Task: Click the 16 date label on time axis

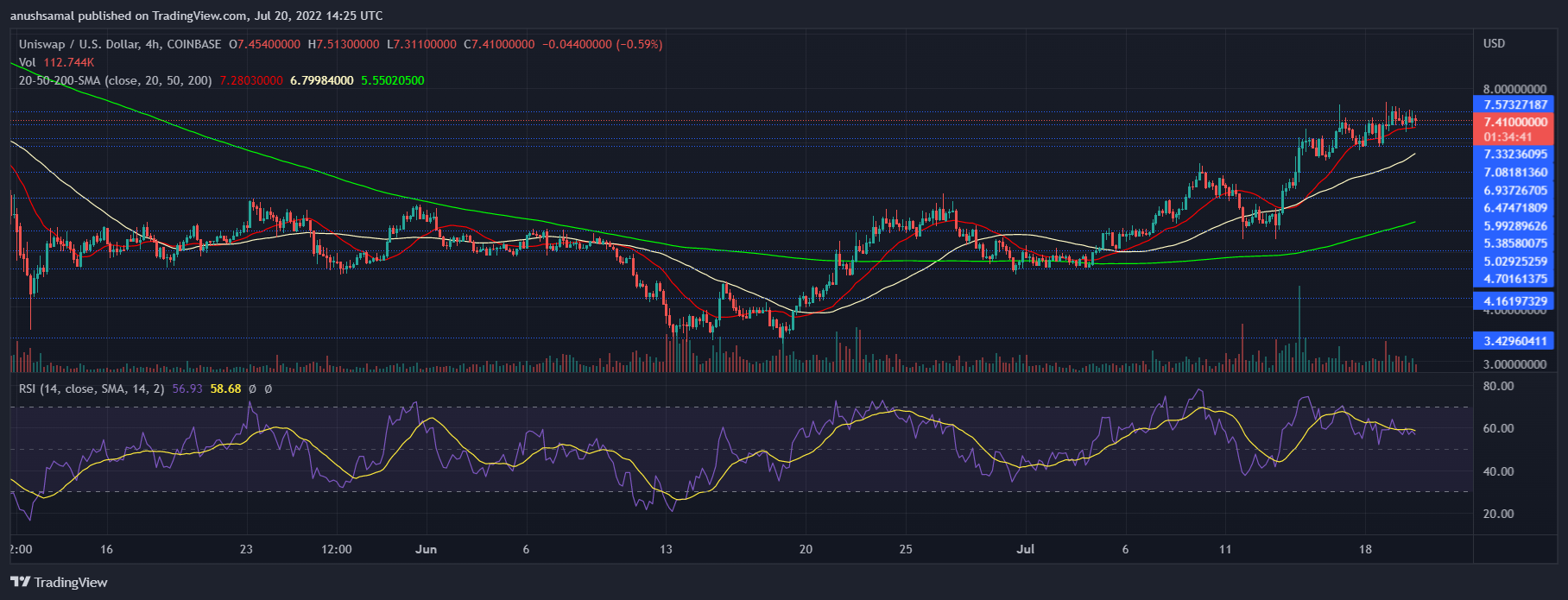Action: point(106,549)
